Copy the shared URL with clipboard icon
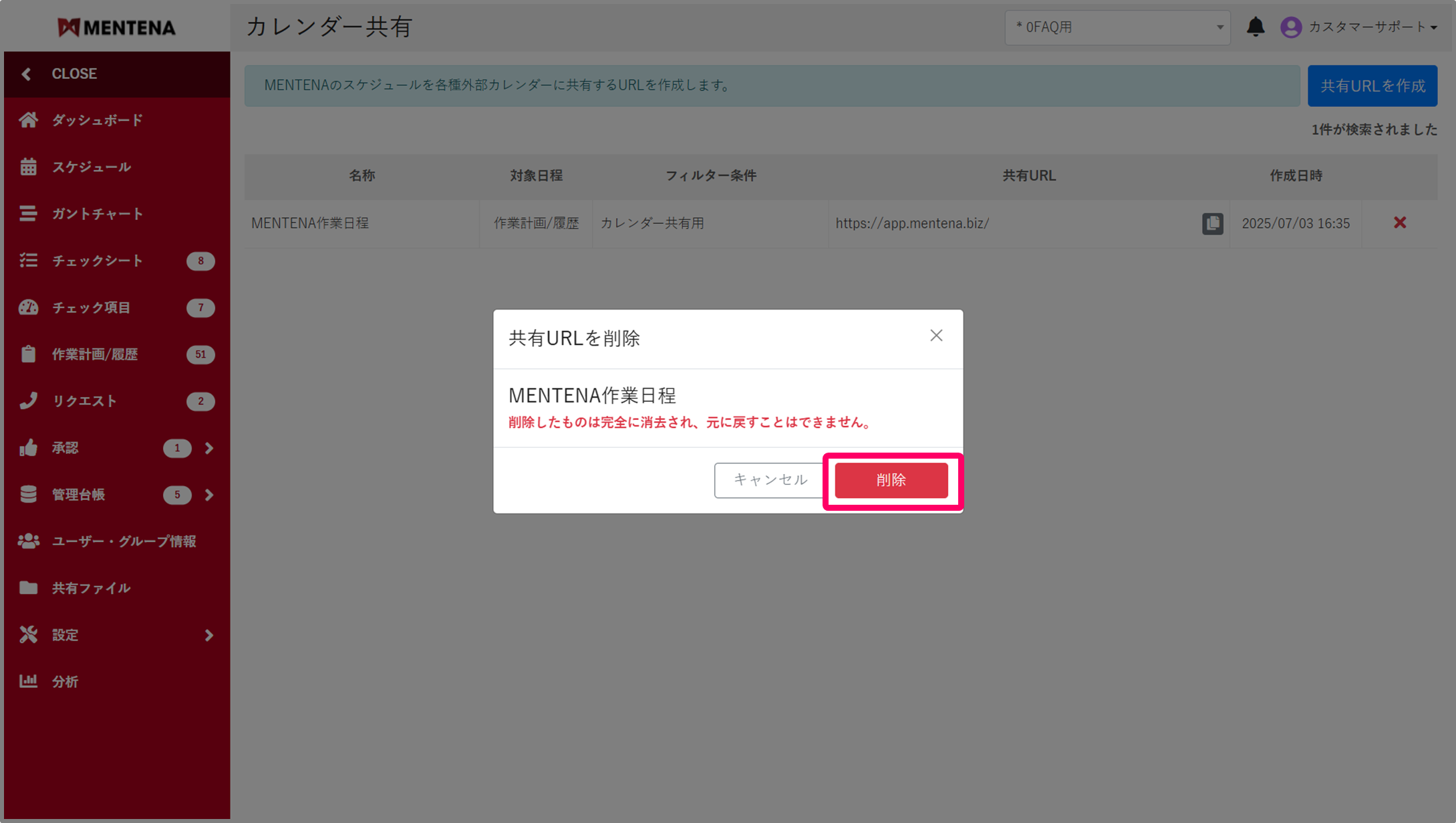Viewport: 1456px width, 823px height. [1212, 223]
